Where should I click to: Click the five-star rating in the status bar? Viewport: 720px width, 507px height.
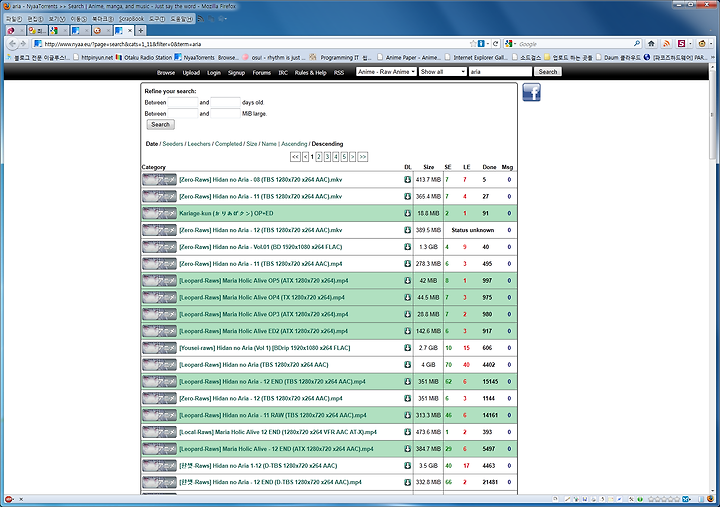pos(664,499)
